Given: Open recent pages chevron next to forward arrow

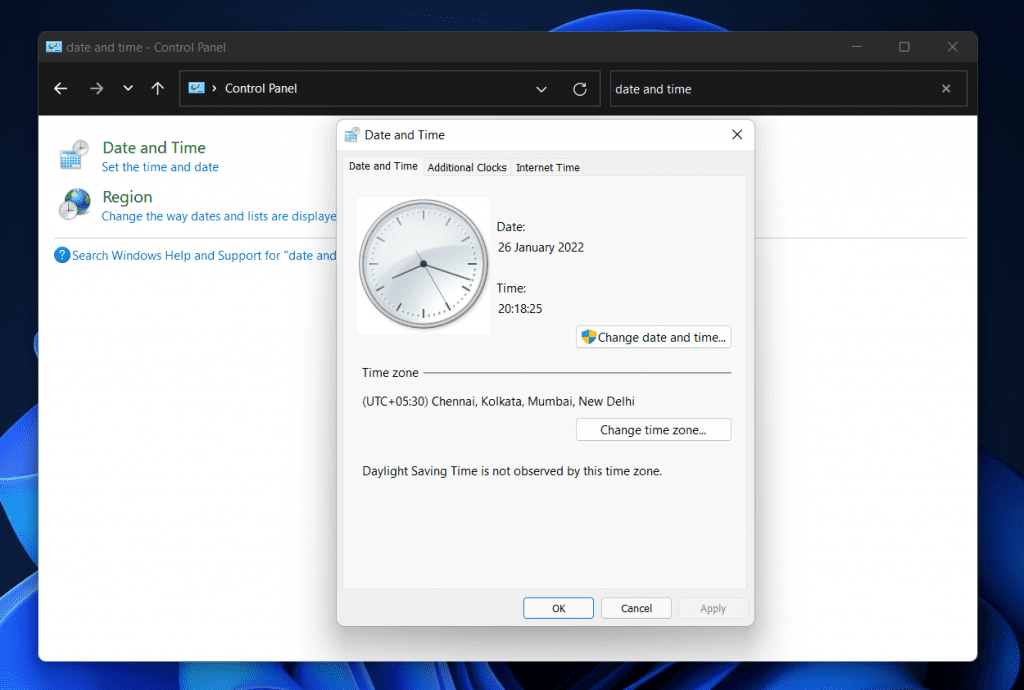Looking at the screenshot, I should pyautogui.click(x=127, y=88).
